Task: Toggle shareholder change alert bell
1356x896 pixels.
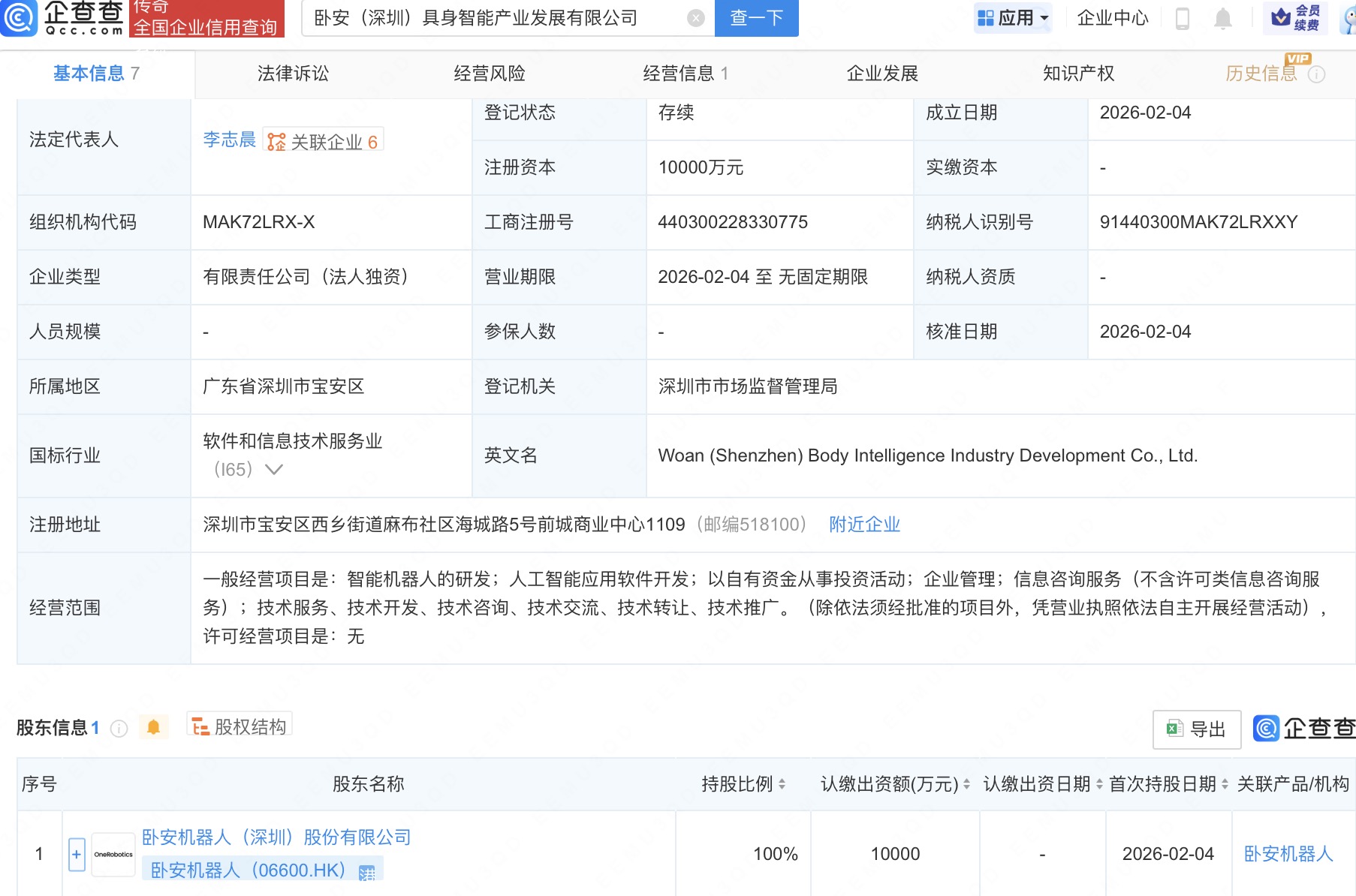Action: pos(153,727)
